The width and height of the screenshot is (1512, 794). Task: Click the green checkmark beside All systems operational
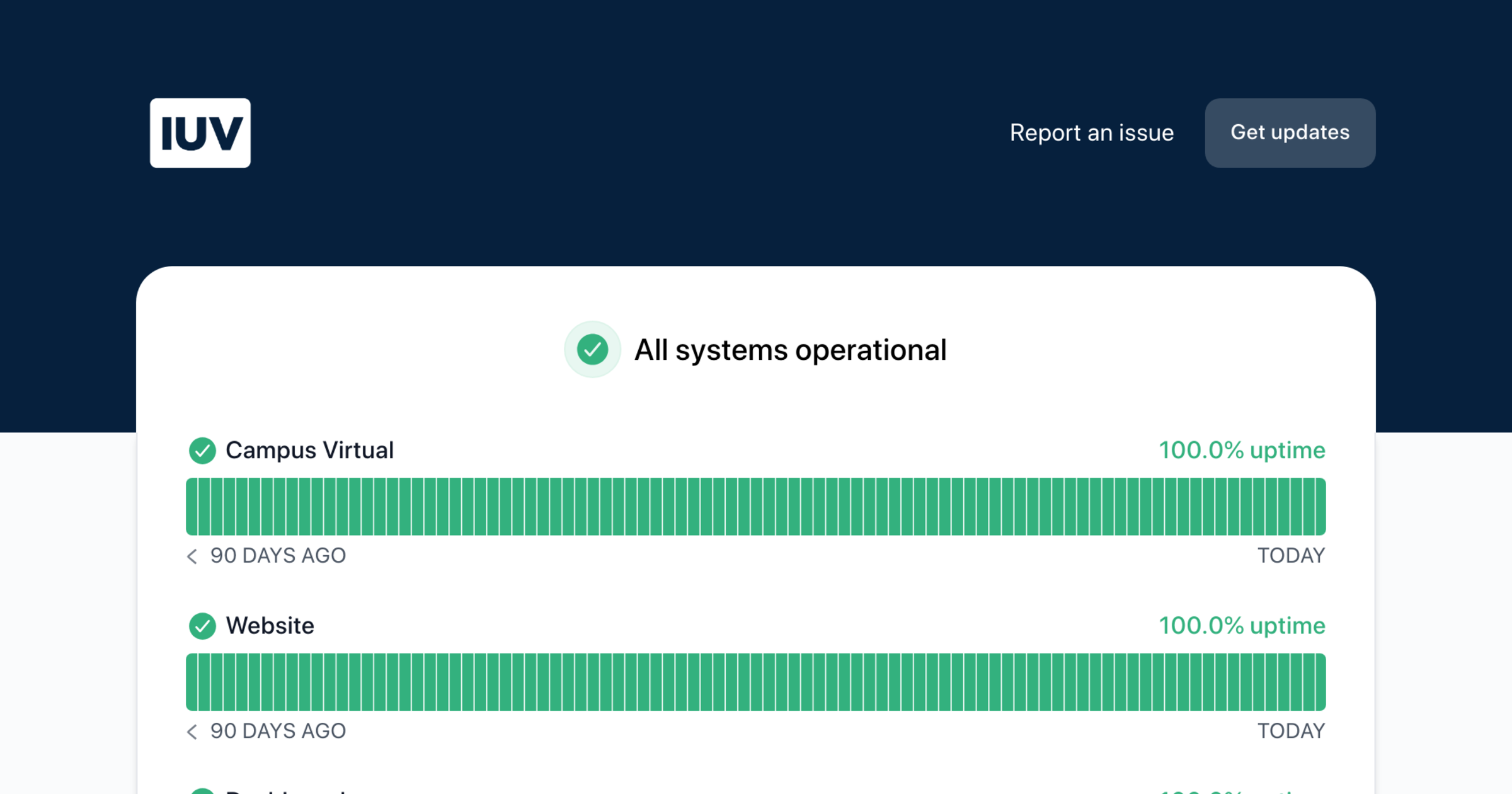click(592, 350)
